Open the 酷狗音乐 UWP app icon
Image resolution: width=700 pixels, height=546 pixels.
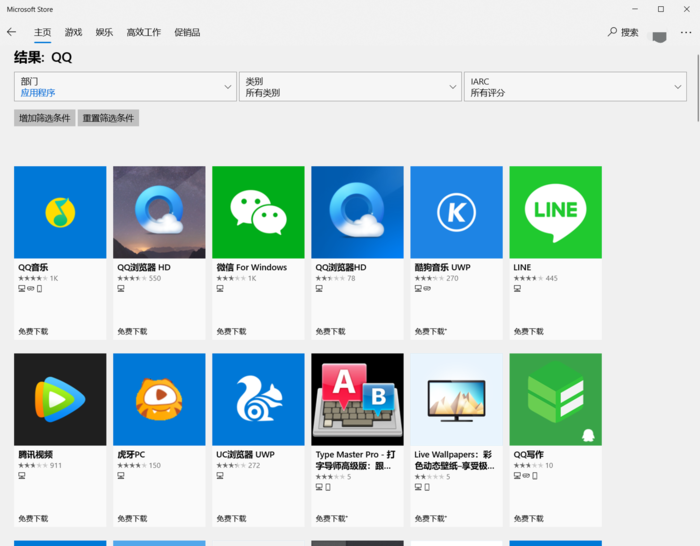pyautogui.click(x=456, y=212)
